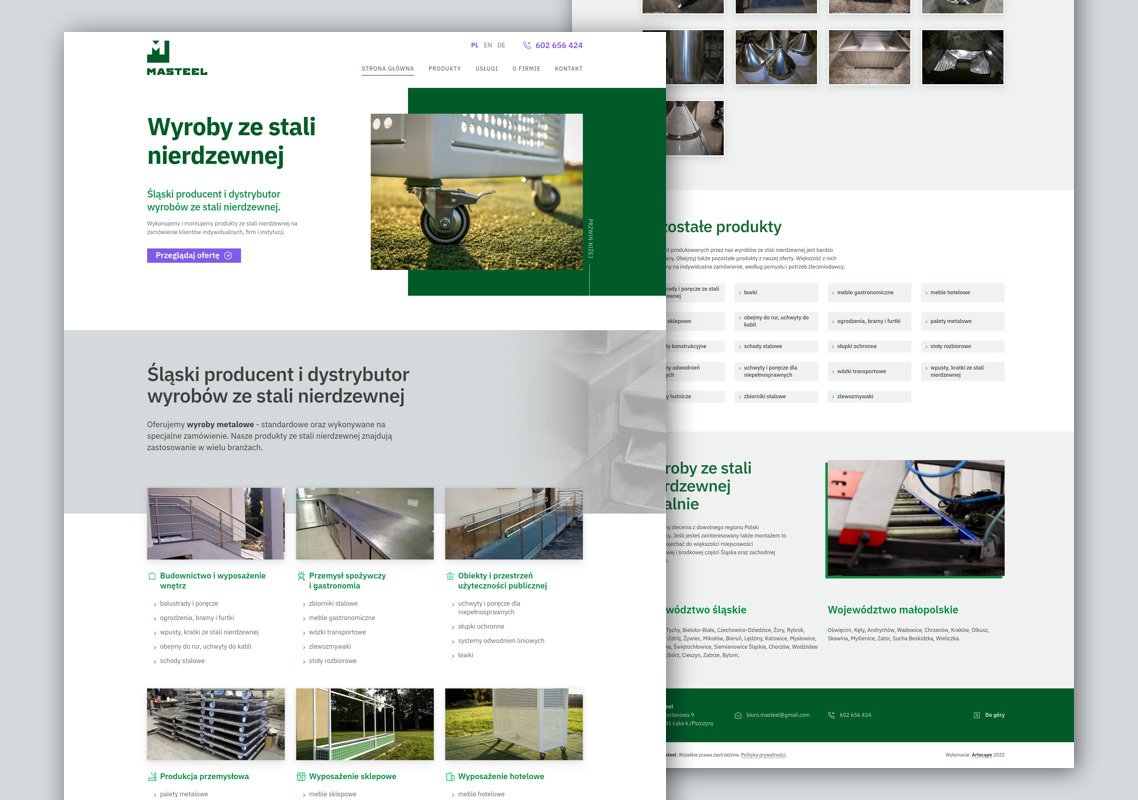Click the Do góry arrow icon in footer
Image resolution: width=1138 pixels, height=800 pixels.
click(976, 715)
